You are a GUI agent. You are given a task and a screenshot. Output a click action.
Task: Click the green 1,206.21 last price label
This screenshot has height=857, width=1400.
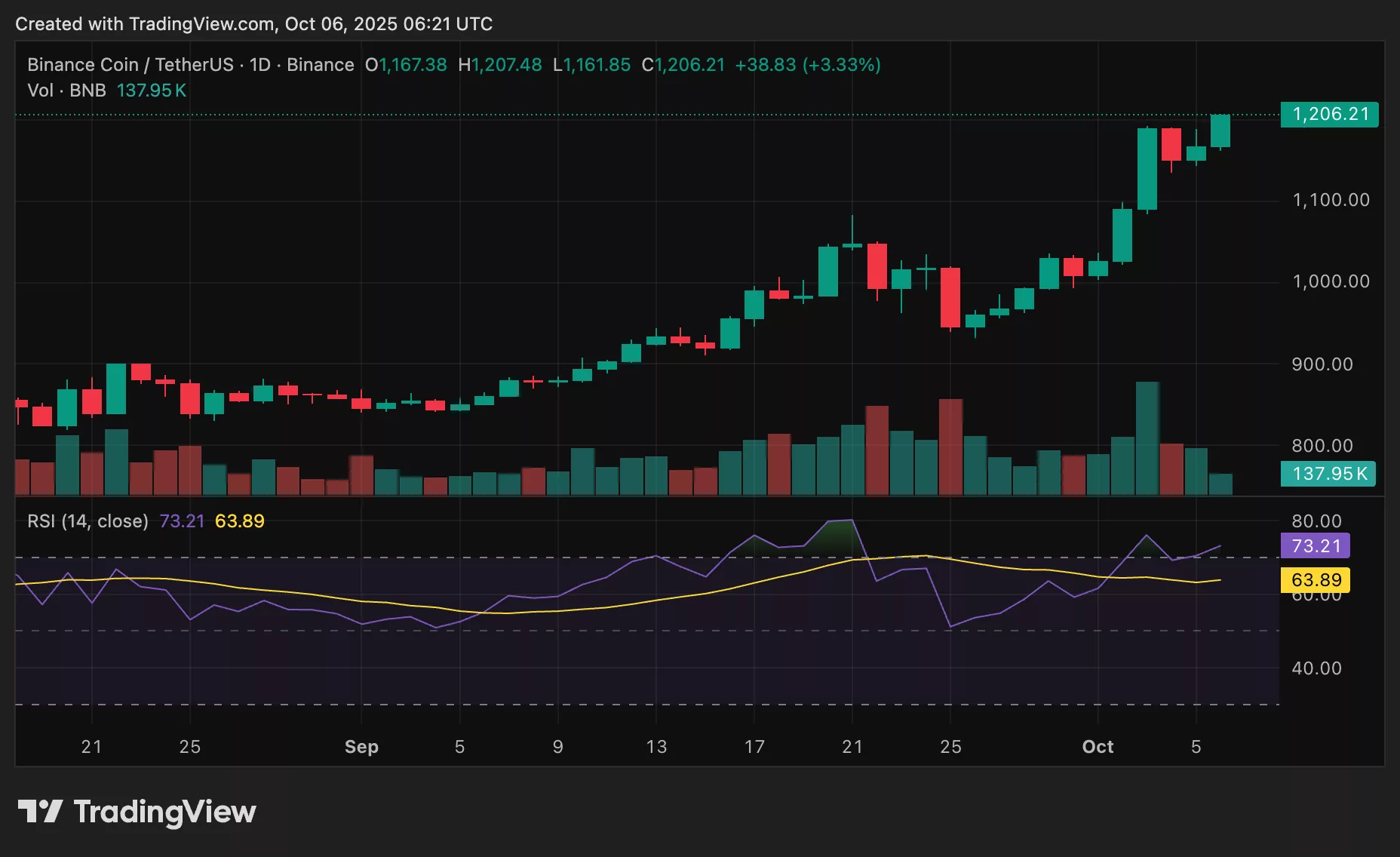[x=1329, y=115]
